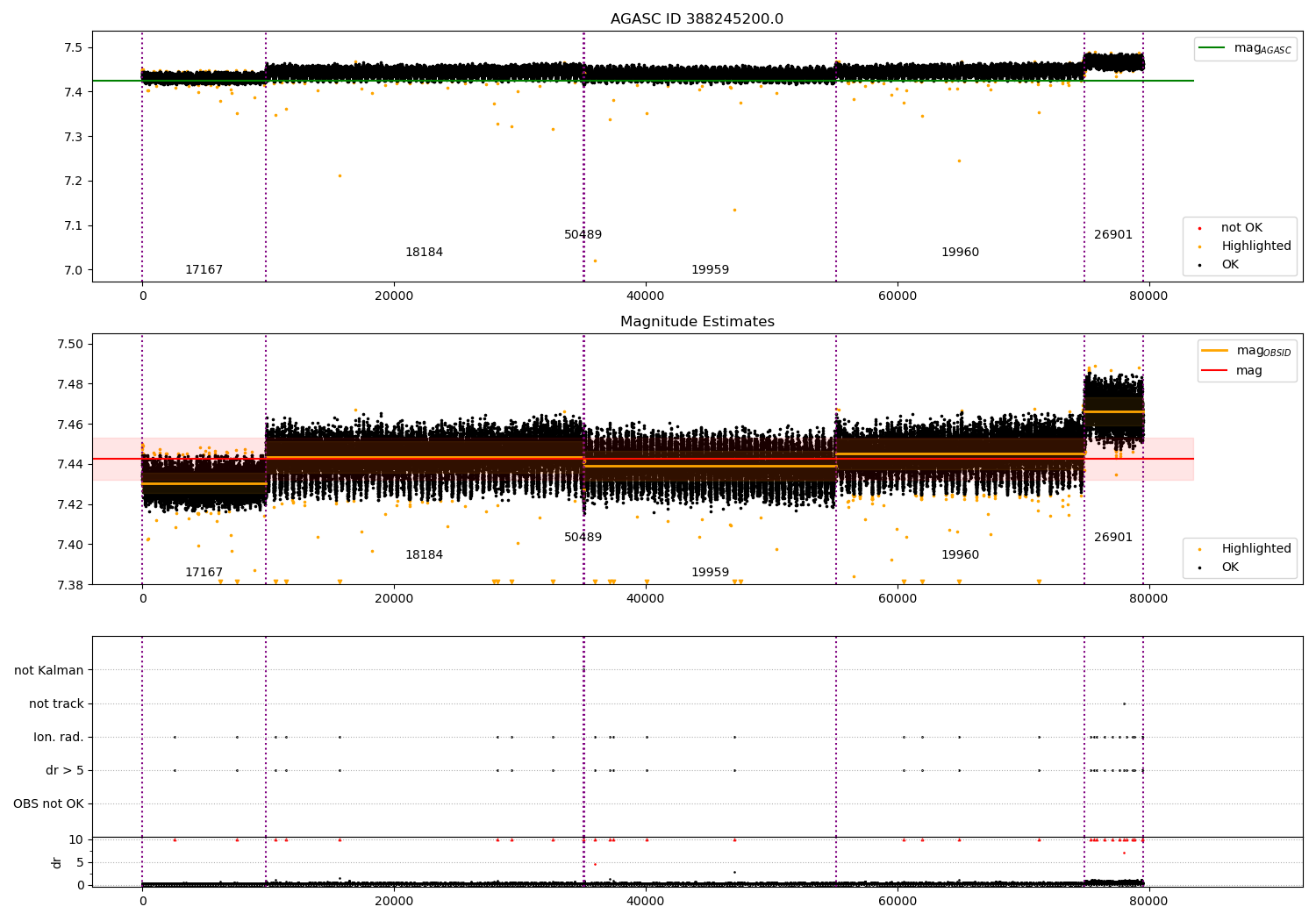Click OBSID label 26901 in the top plot
This screenshot has height=921, width=1316.
(x=1112, y=235)
